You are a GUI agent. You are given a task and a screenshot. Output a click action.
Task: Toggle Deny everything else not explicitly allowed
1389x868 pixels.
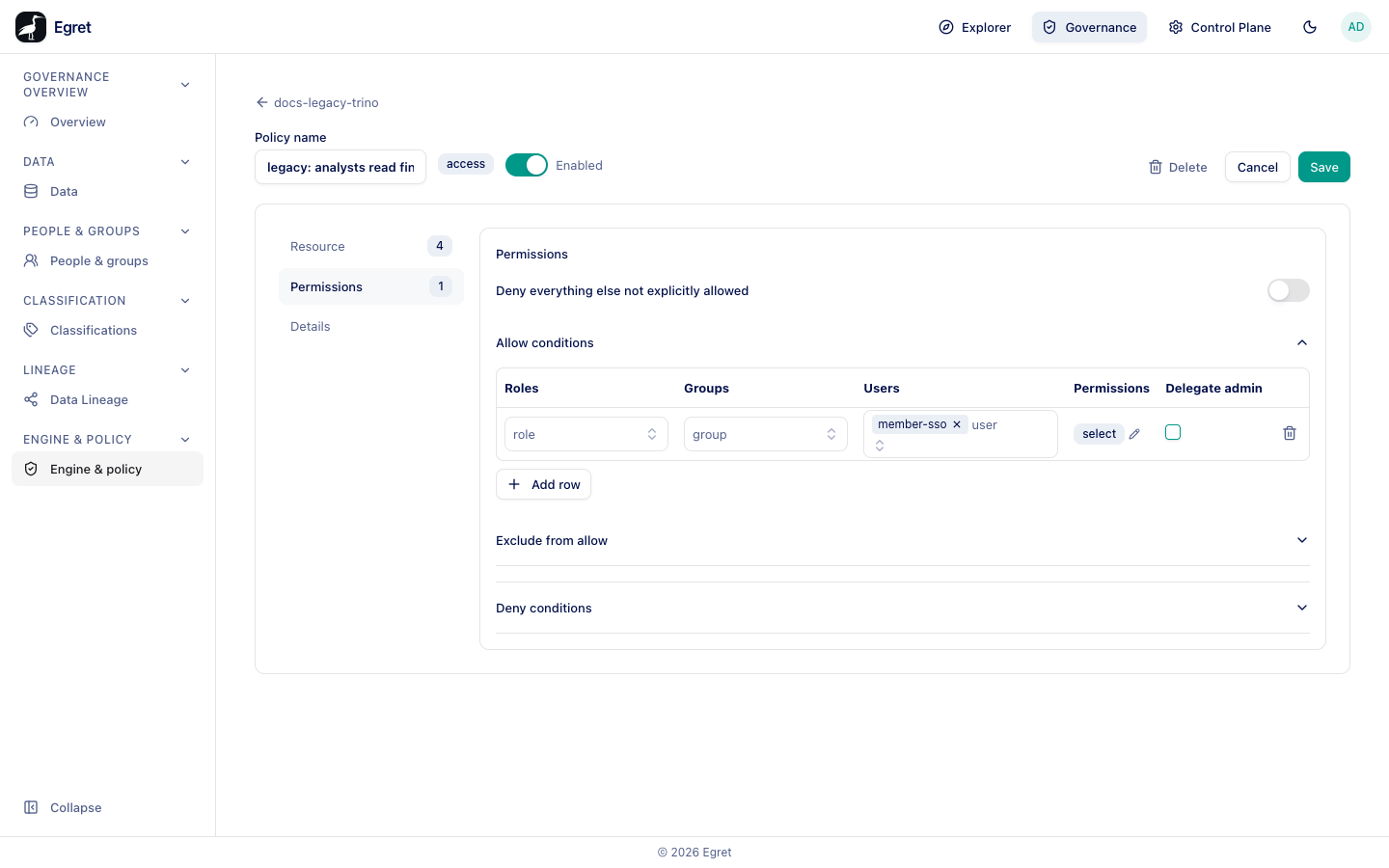point(1289,290)
